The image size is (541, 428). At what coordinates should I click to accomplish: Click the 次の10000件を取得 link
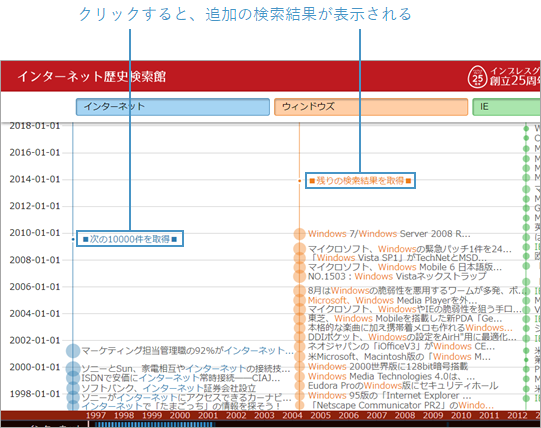[x=130, y=239]
